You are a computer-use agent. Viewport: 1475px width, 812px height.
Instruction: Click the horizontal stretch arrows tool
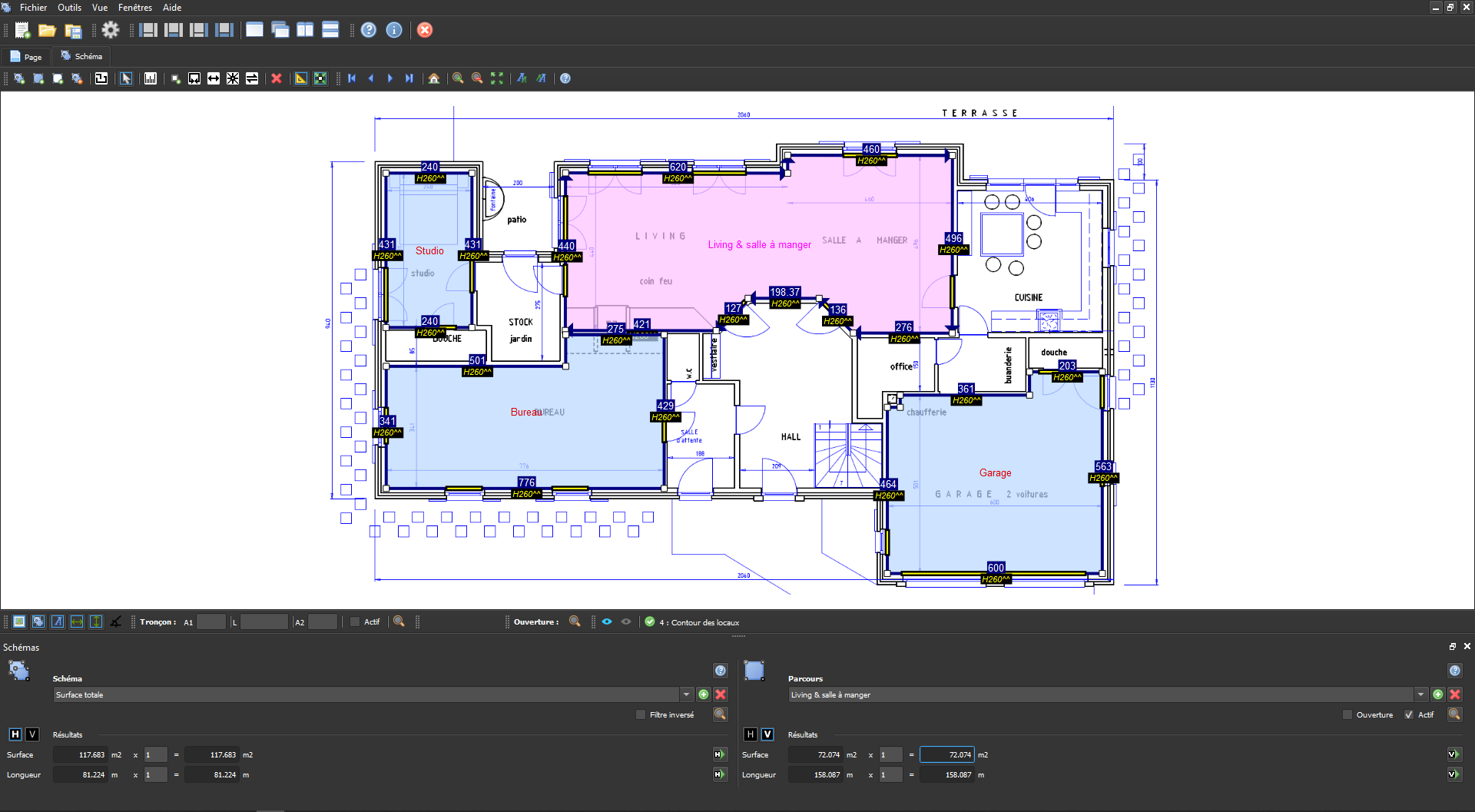(x=214, y=78)
